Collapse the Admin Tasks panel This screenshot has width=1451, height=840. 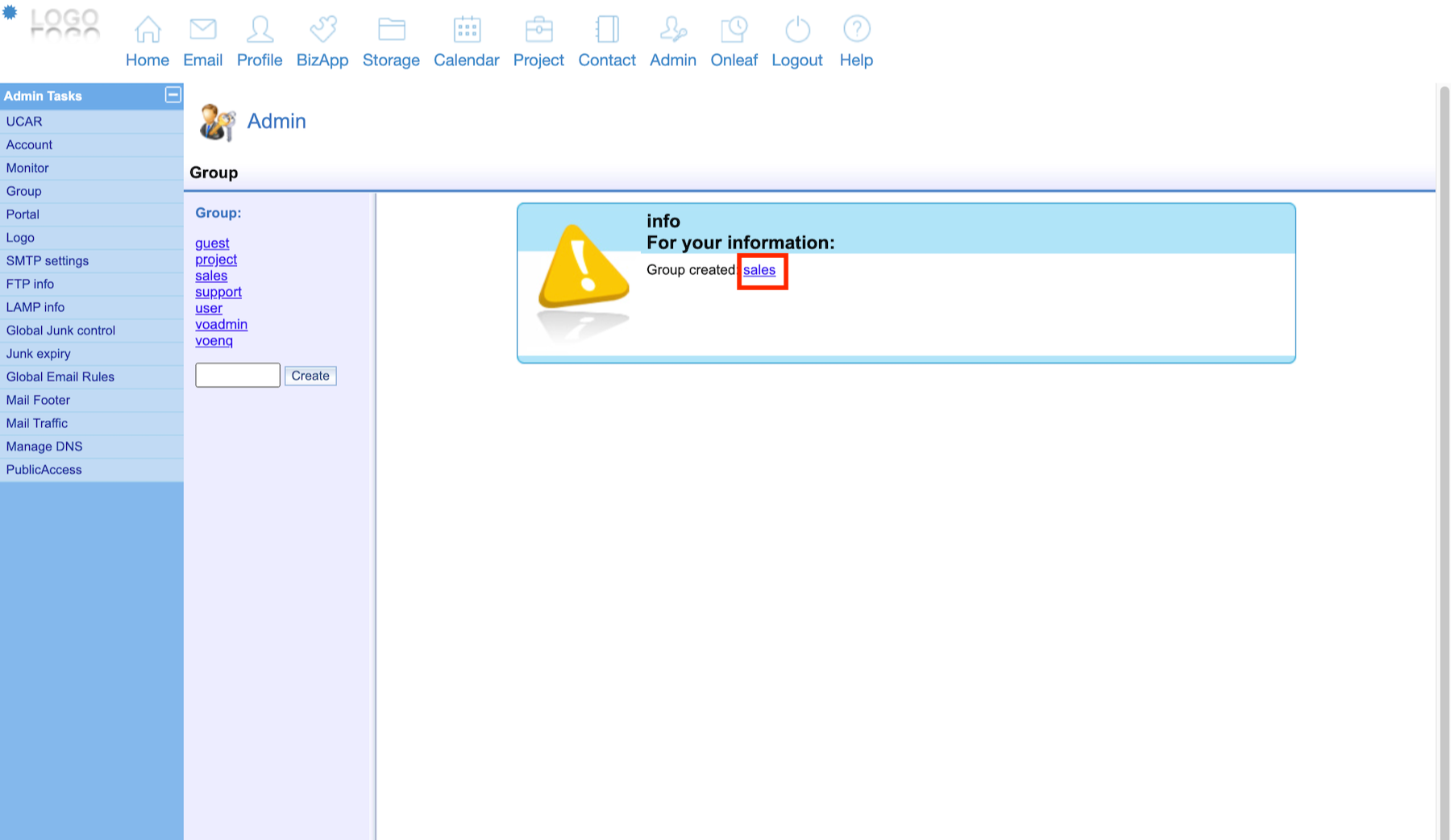[x=173, y=95]
